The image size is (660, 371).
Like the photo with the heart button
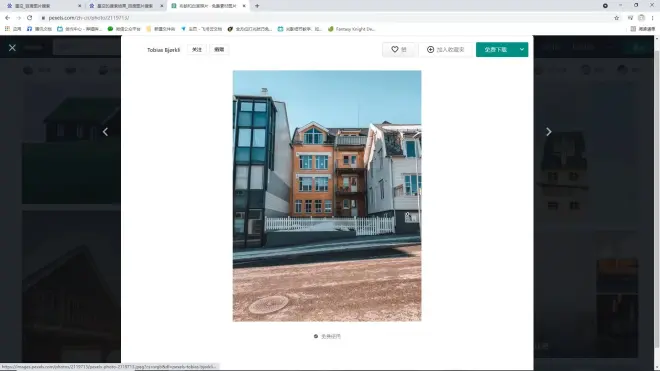coord(399,49)
